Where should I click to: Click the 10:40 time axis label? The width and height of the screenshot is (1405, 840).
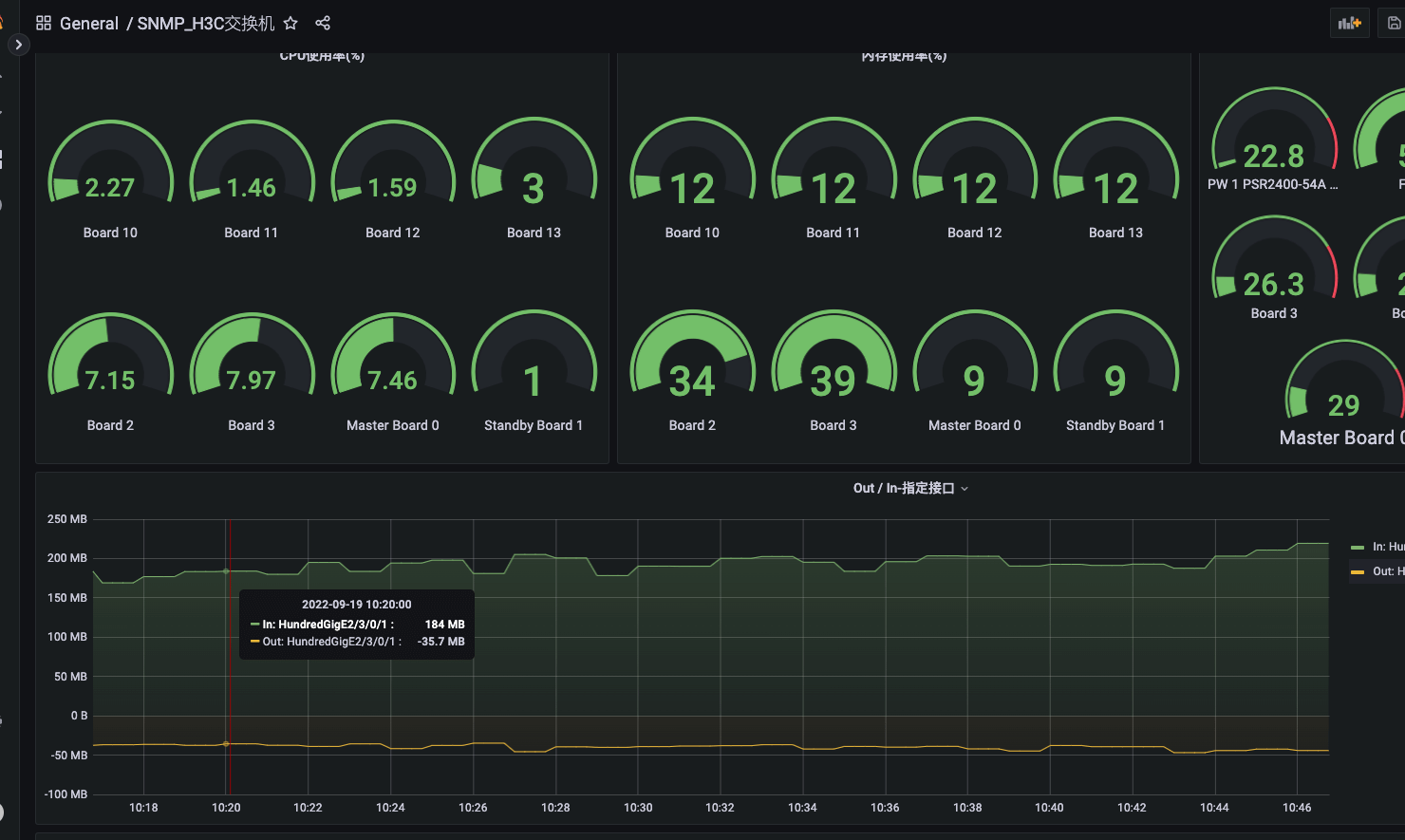[1049, 808]
